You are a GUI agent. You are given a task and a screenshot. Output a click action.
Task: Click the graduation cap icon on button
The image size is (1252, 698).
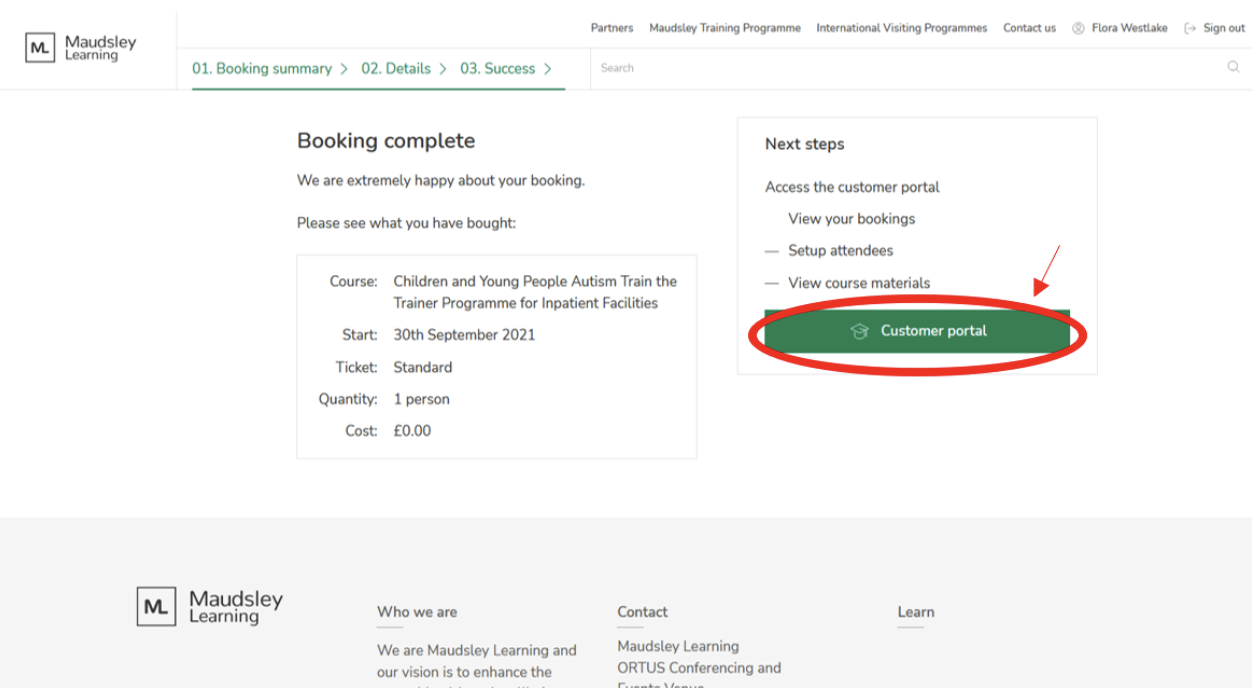tap(859, 331)
